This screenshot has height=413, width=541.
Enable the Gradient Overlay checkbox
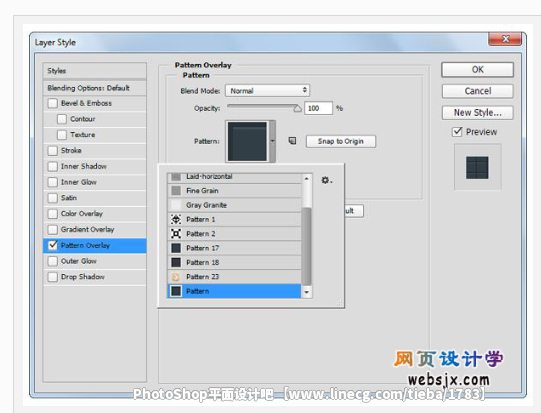coord(53,229)
